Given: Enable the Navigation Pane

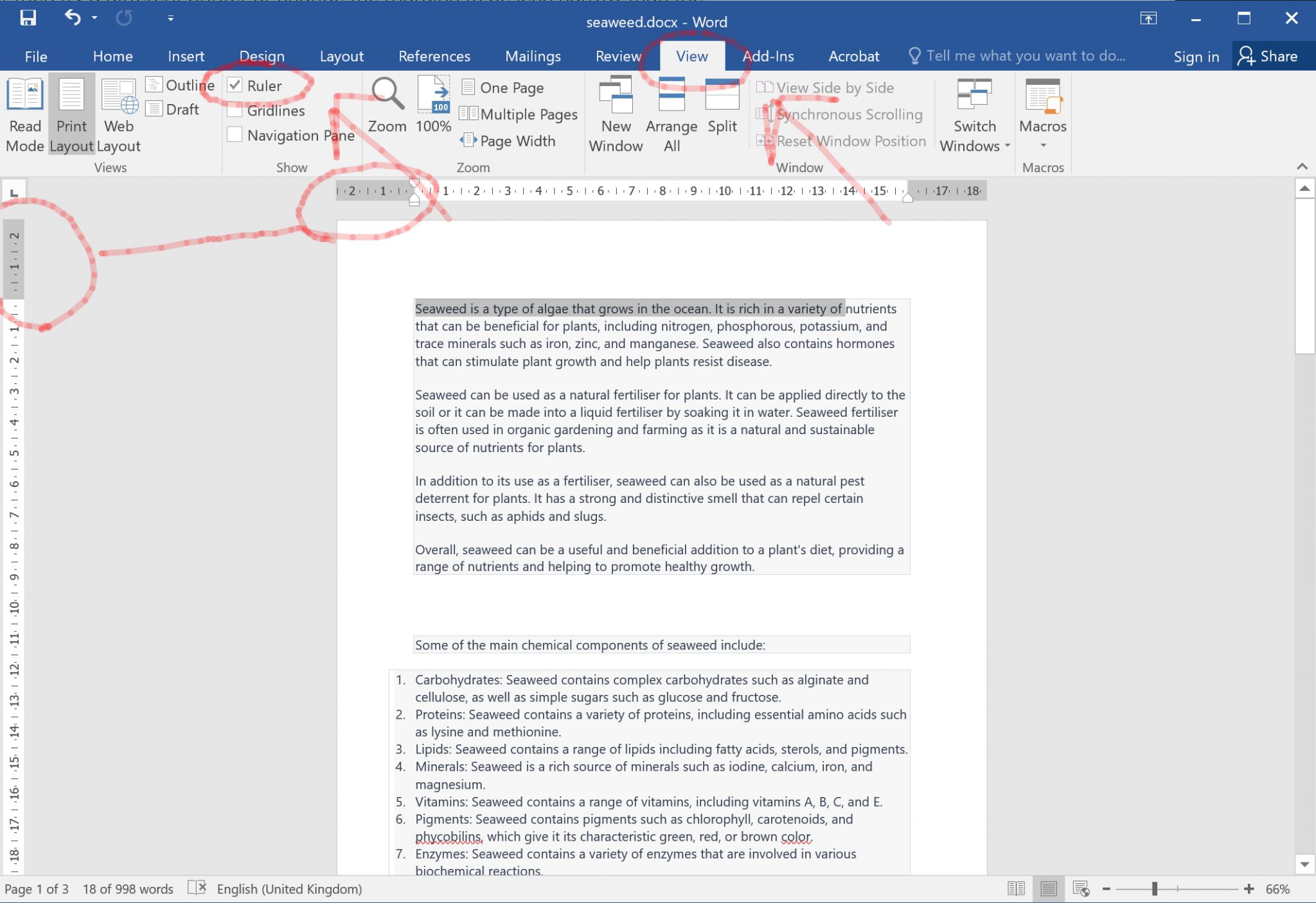Looking at the screenshot, I should (235, 135).
